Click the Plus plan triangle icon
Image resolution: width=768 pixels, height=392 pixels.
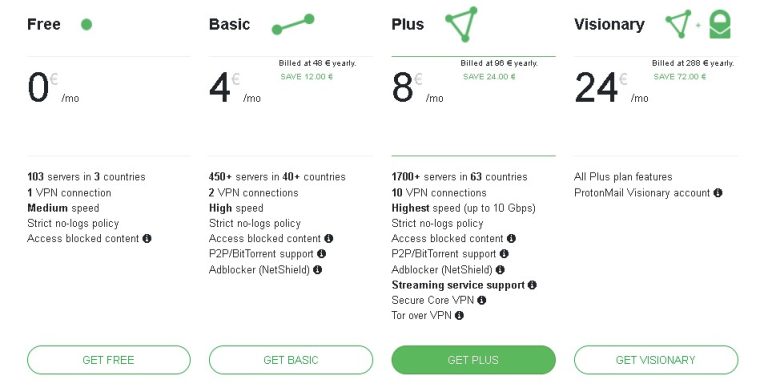tap(461, 24)
